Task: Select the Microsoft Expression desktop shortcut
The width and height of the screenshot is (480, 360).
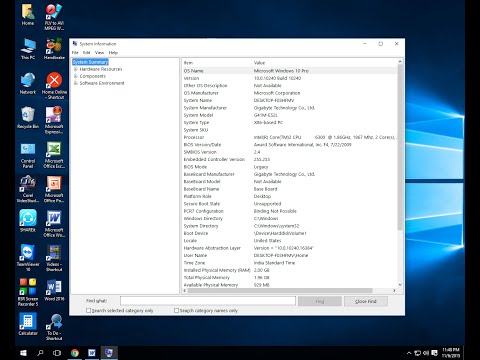Action: click(x=54, y=120)
